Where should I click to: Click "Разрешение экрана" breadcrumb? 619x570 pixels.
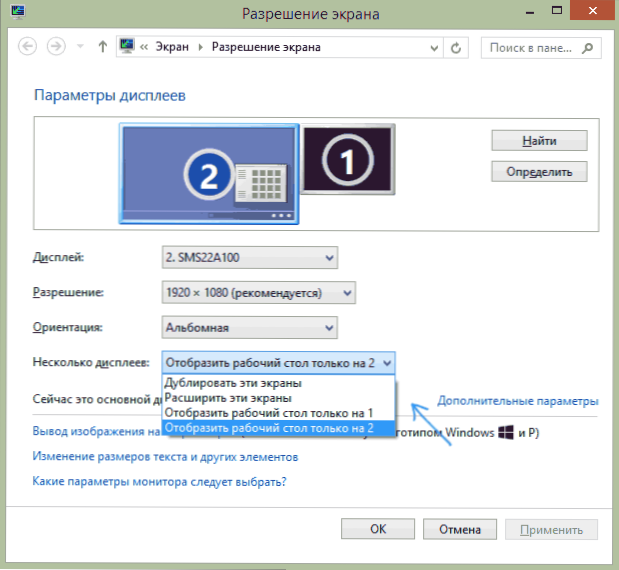(266, 47)
